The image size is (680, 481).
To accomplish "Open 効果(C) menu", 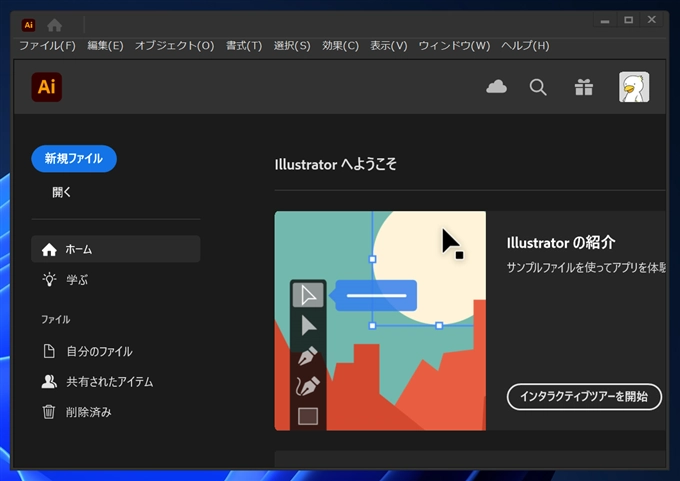I will point(340,46).
